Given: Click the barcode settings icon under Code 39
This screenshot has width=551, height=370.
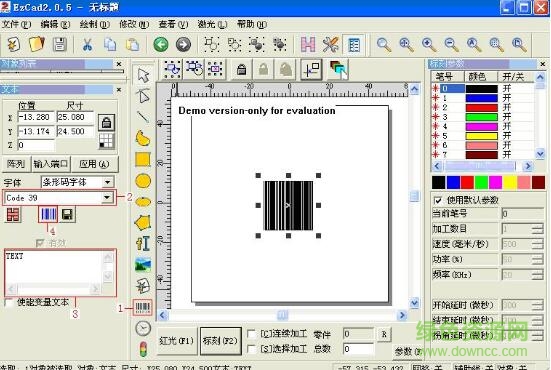Looking at the screenshot, I should pyautogui.click(x=48, y=214).
